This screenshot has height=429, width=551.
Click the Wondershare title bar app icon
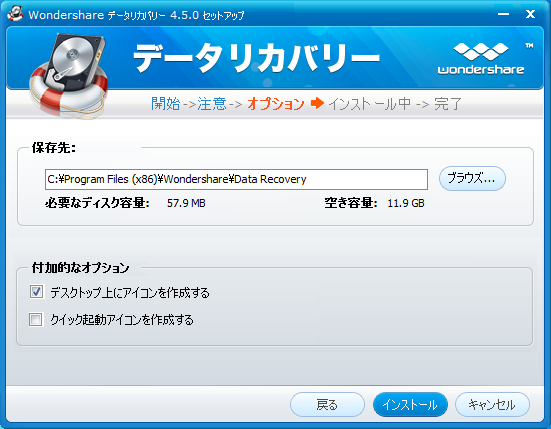(x=15, y=14)
